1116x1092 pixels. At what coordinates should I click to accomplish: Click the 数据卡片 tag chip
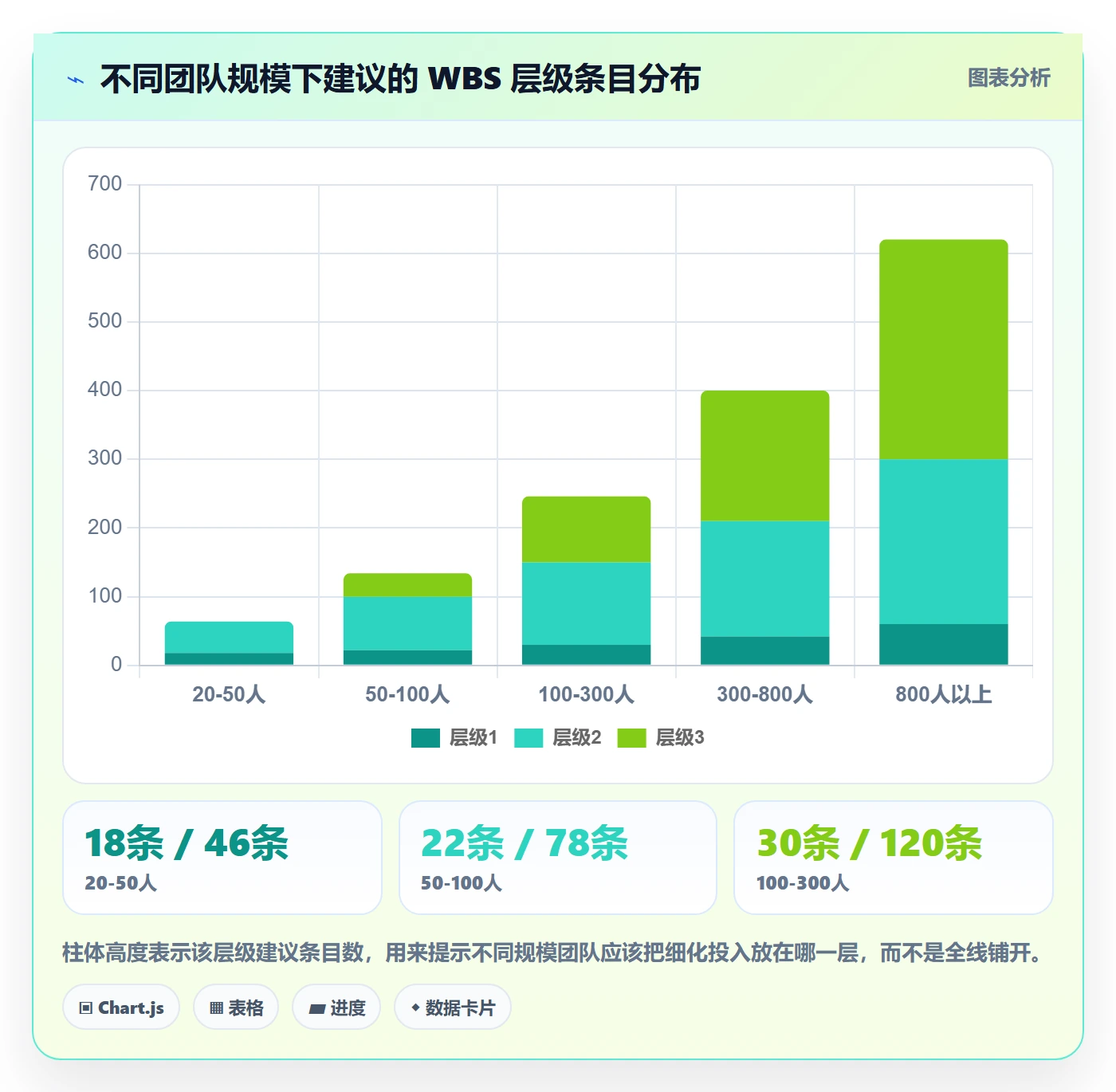pyautogui.click(x=453, y=1008)
